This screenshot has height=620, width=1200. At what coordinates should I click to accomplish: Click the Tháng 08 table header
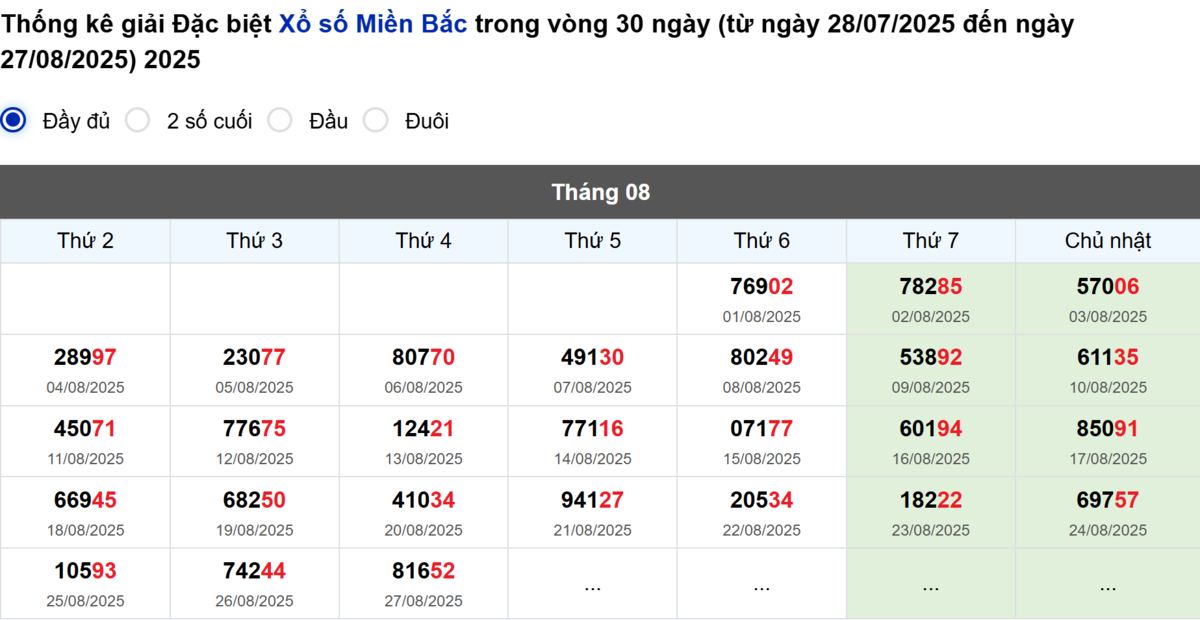pyautogui.click(x=600, y=192)
